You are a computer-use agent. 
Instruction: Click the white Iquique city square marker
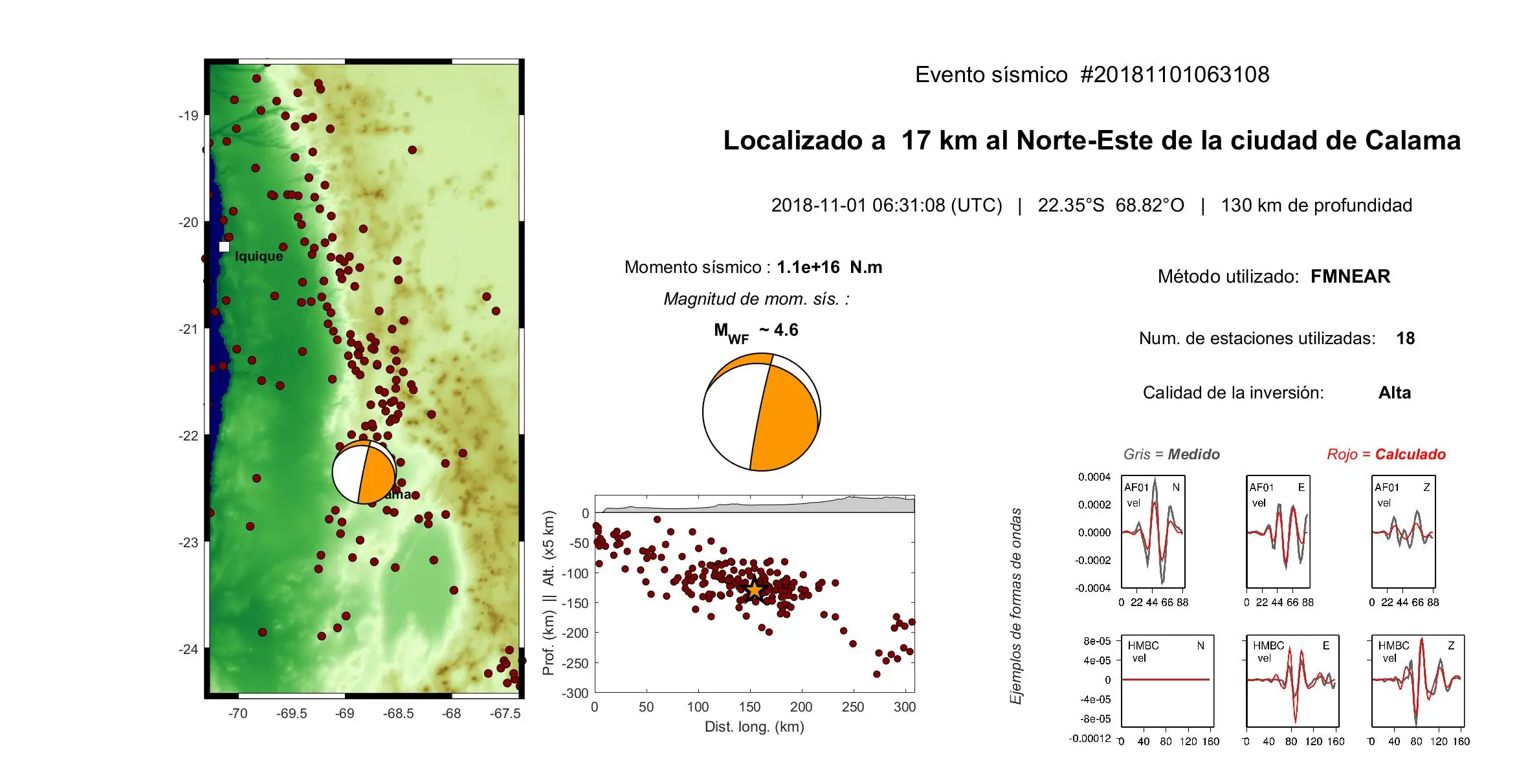tap(224, 246)
